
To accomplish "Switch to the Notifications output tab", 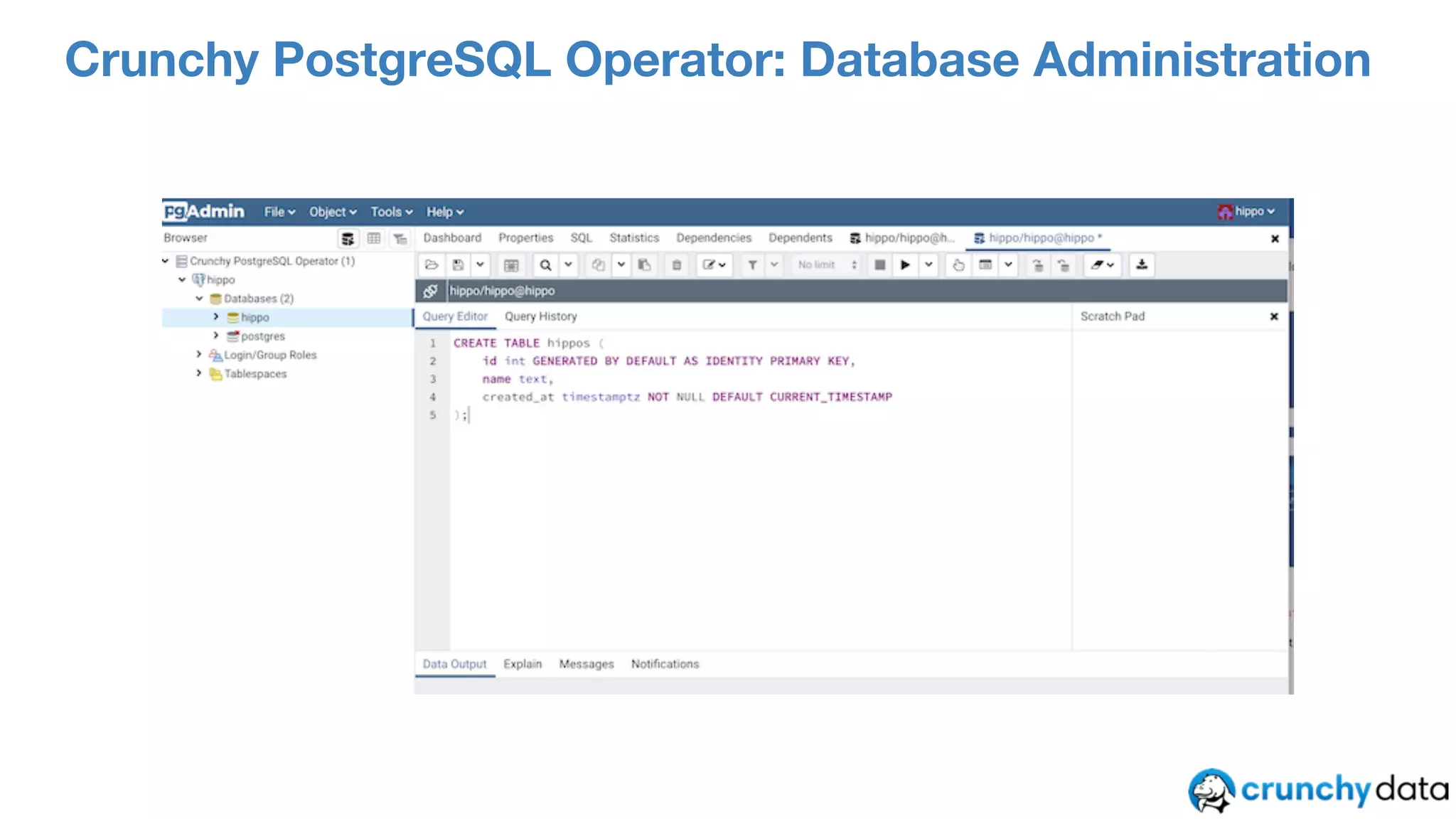I will coord(665,664).
